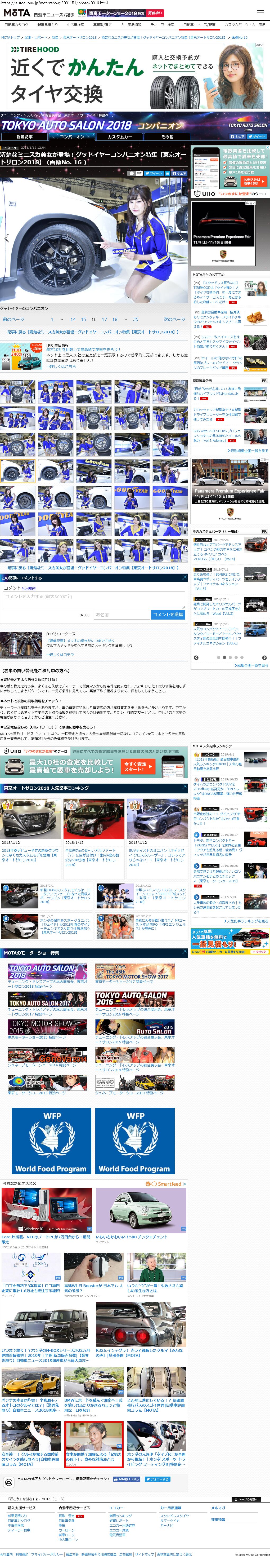Click carousel left arrow in car parts section
This screenshot has height=1568, width=270.
[x=196, y=657]
